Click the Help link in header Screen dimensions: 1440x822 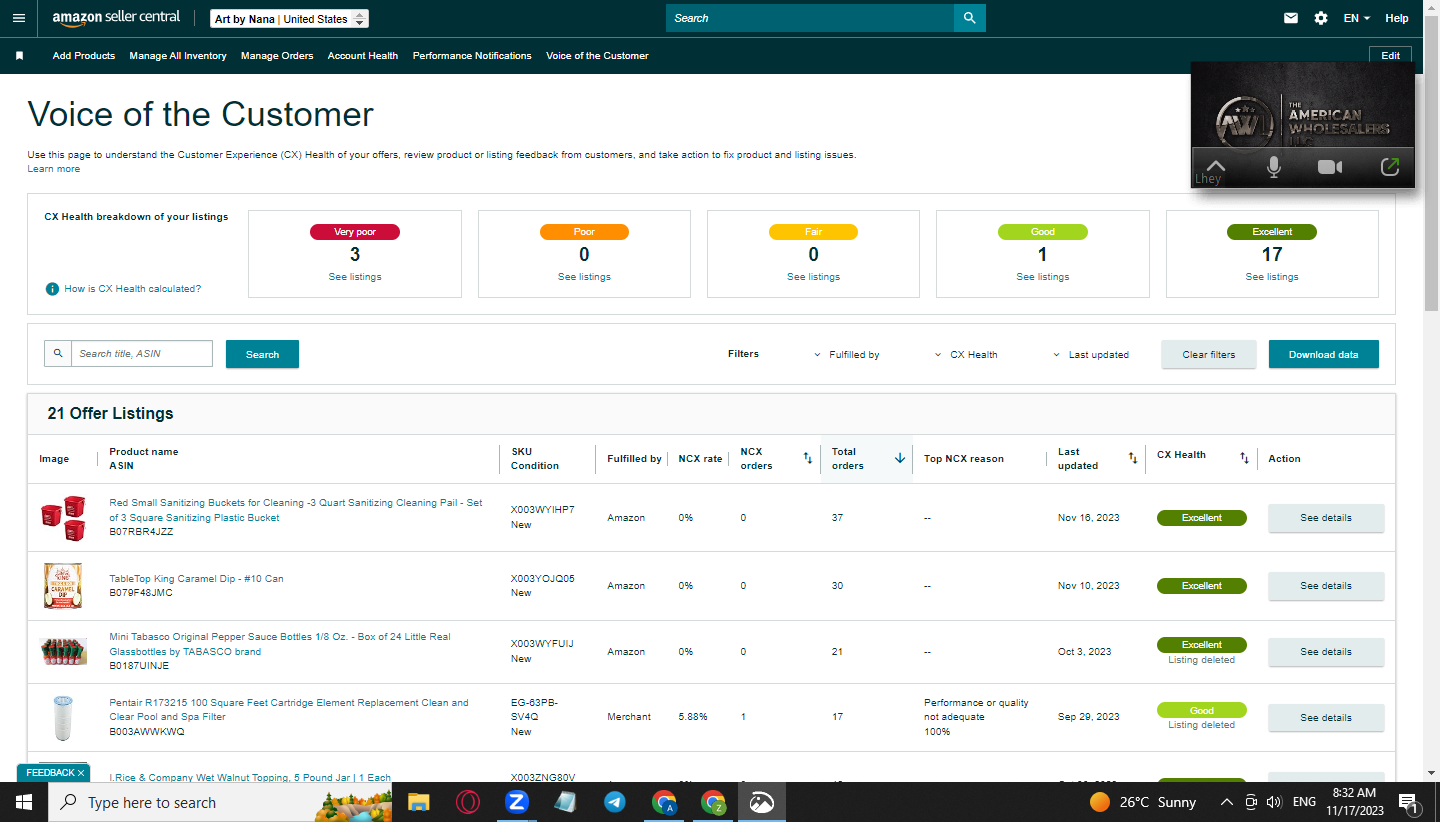(x=1397, y=18)
